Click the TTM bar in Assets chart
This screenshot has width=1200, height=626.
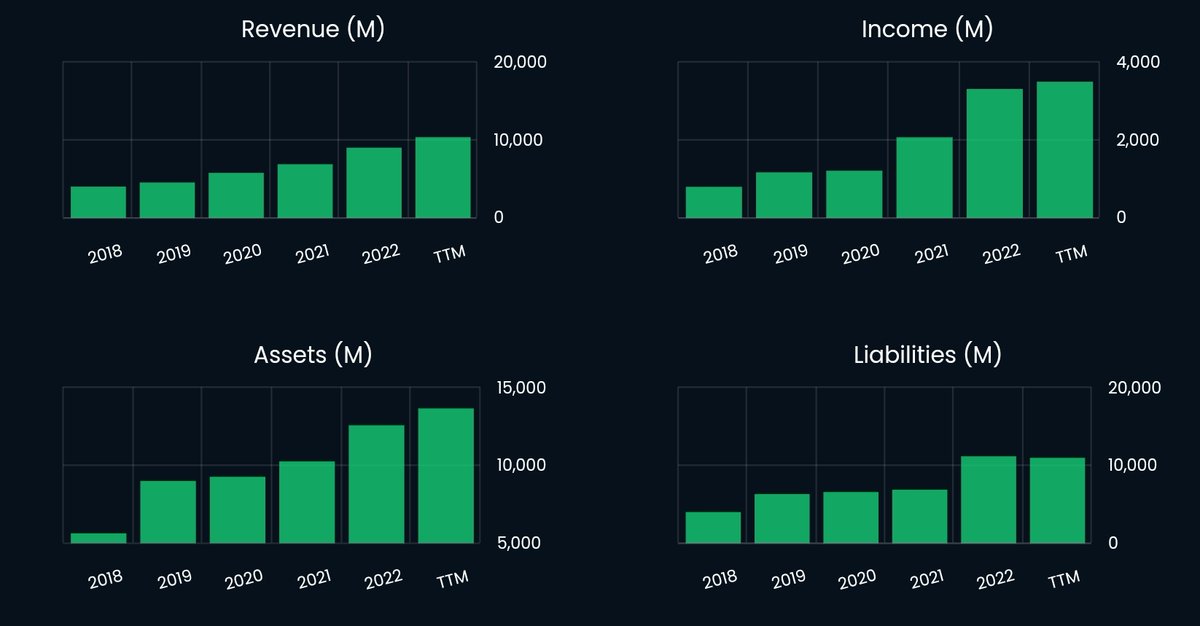click(x=446, y=476)
